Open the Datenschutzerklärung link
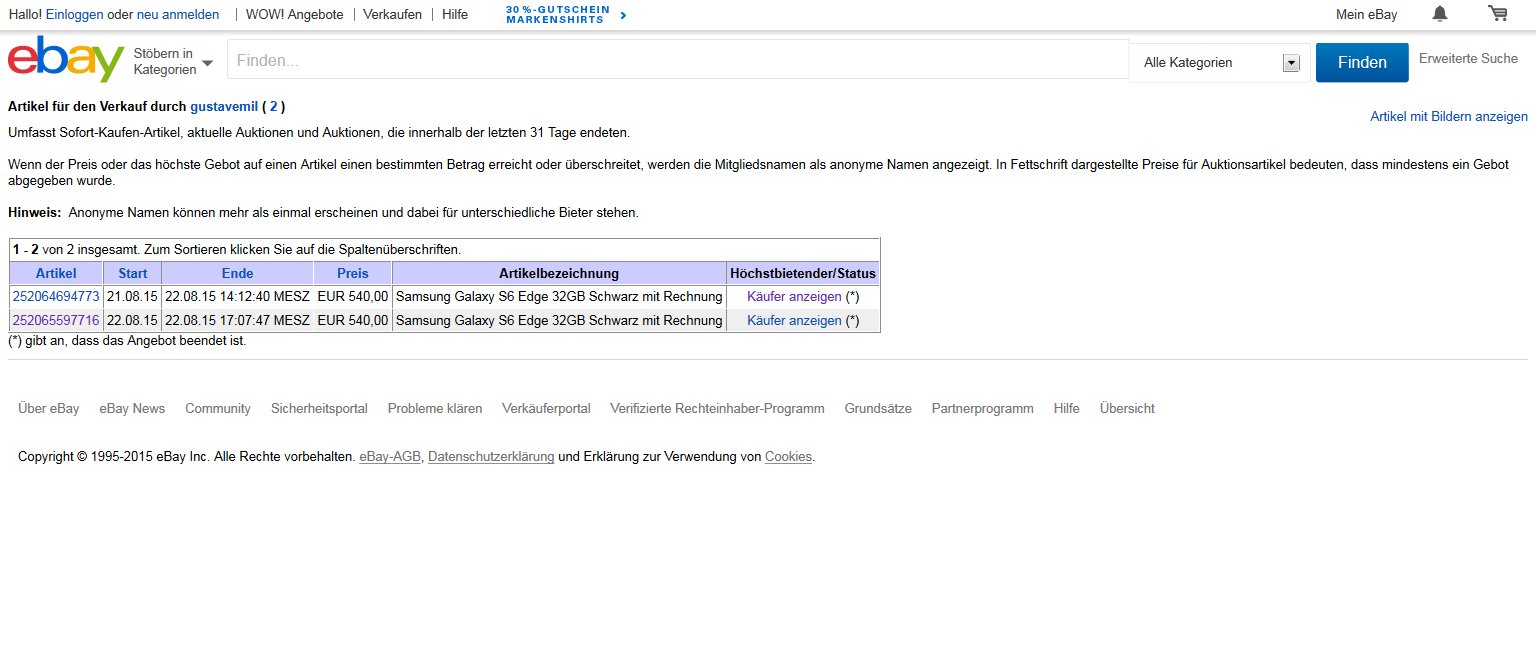The width and height of the screenshot is (1536, 672). coord(491,457)
